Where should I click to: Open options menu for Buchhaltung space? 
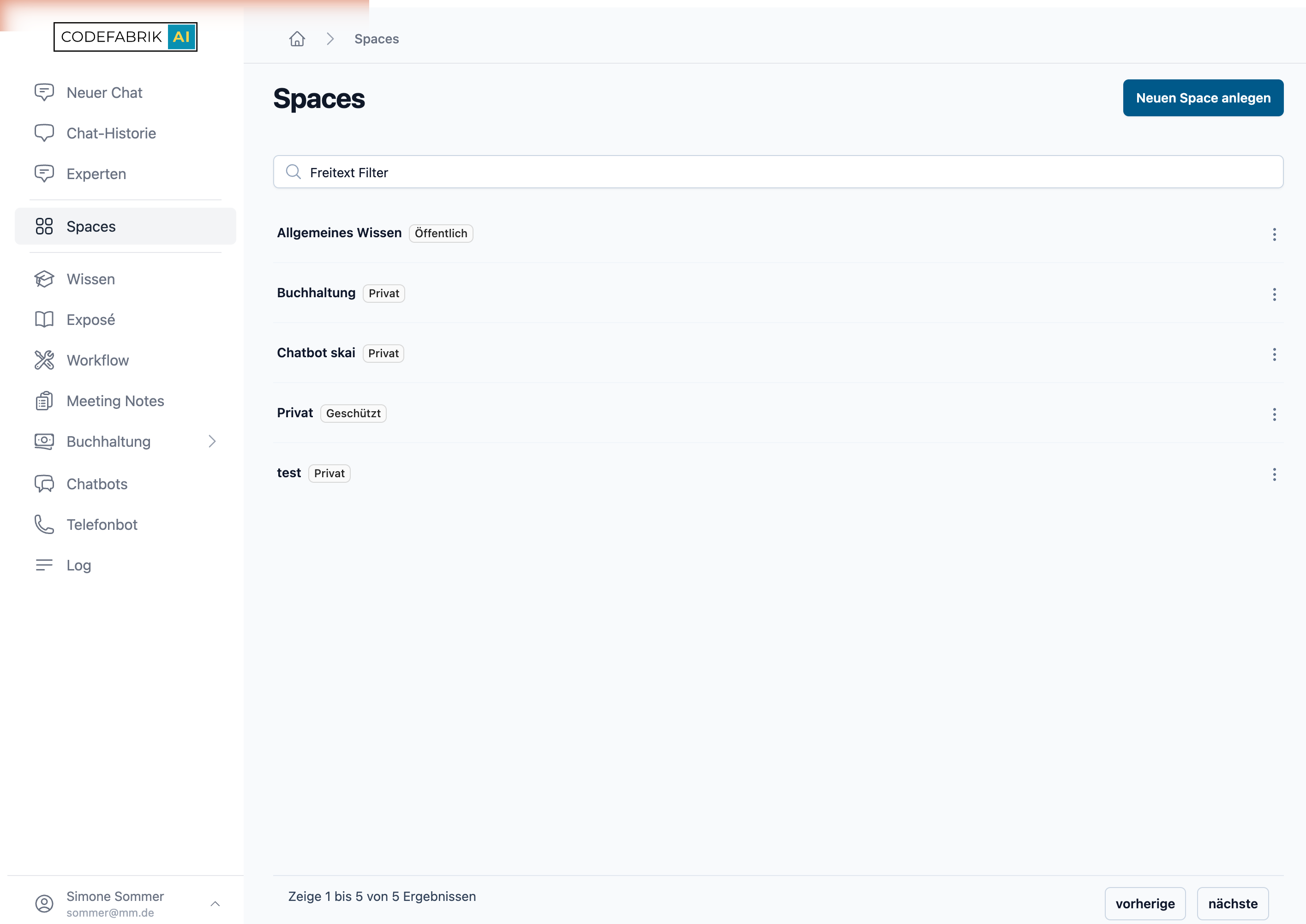click(1274, 294)
